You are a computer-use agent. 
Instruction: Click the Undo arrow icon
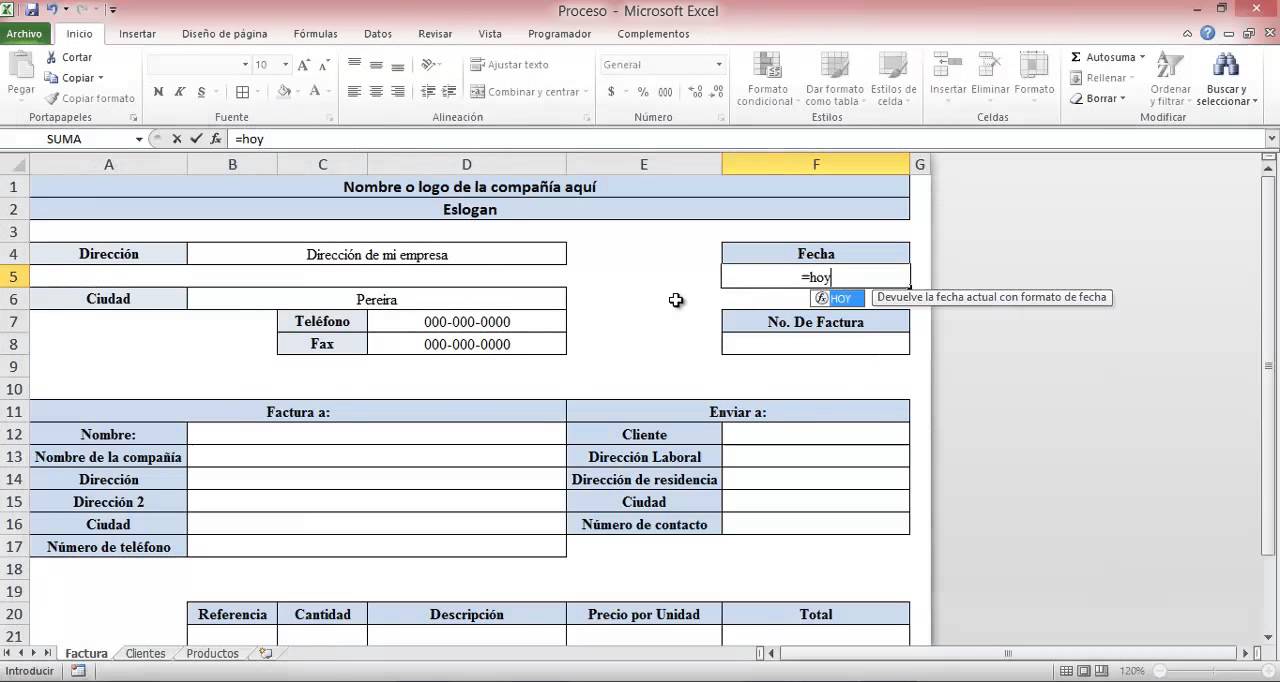[52, 10]
